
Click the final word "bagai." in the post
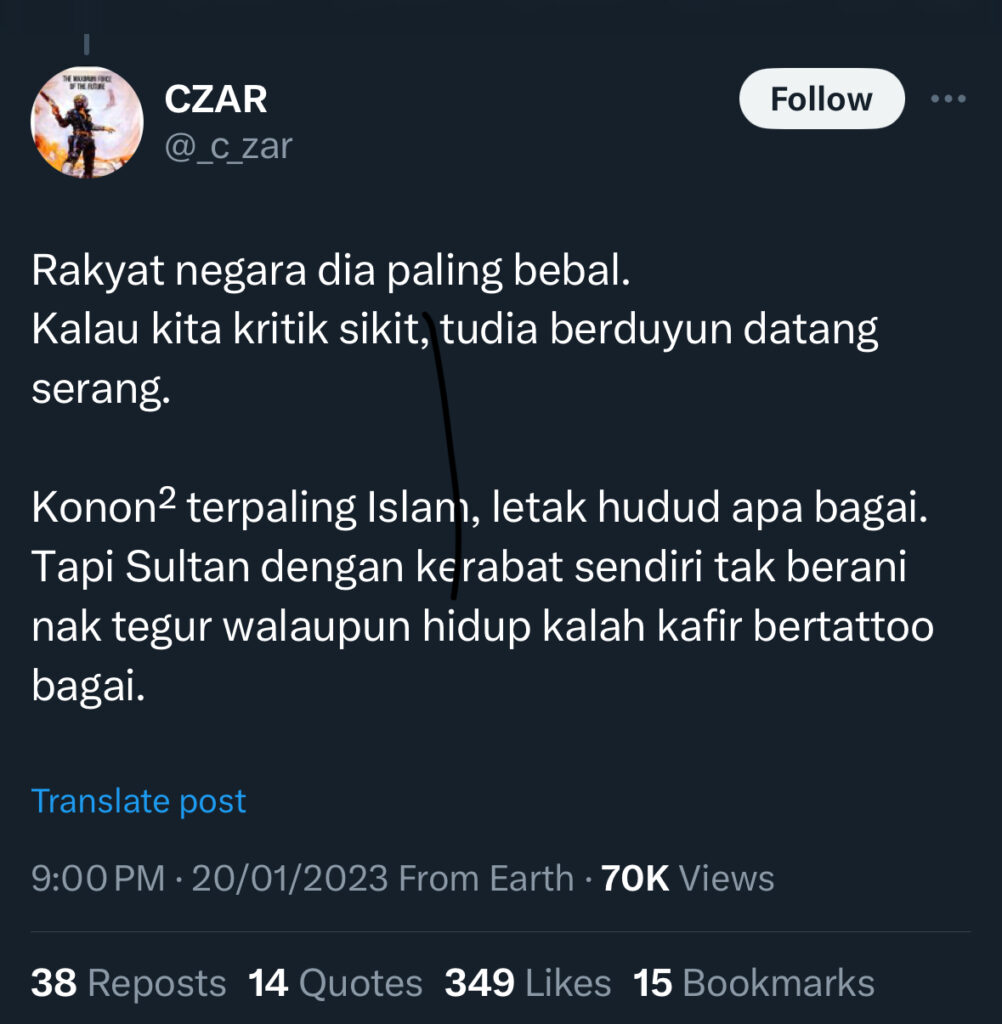point(88,686)
